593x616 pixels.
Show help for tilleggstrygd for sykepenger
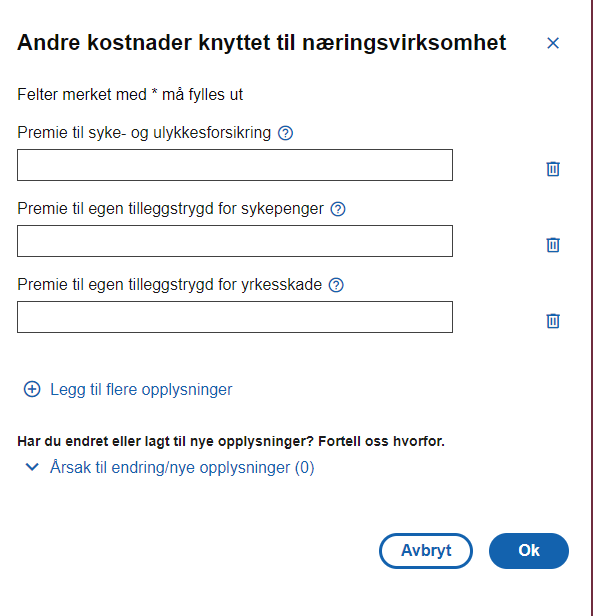[338, 209]
